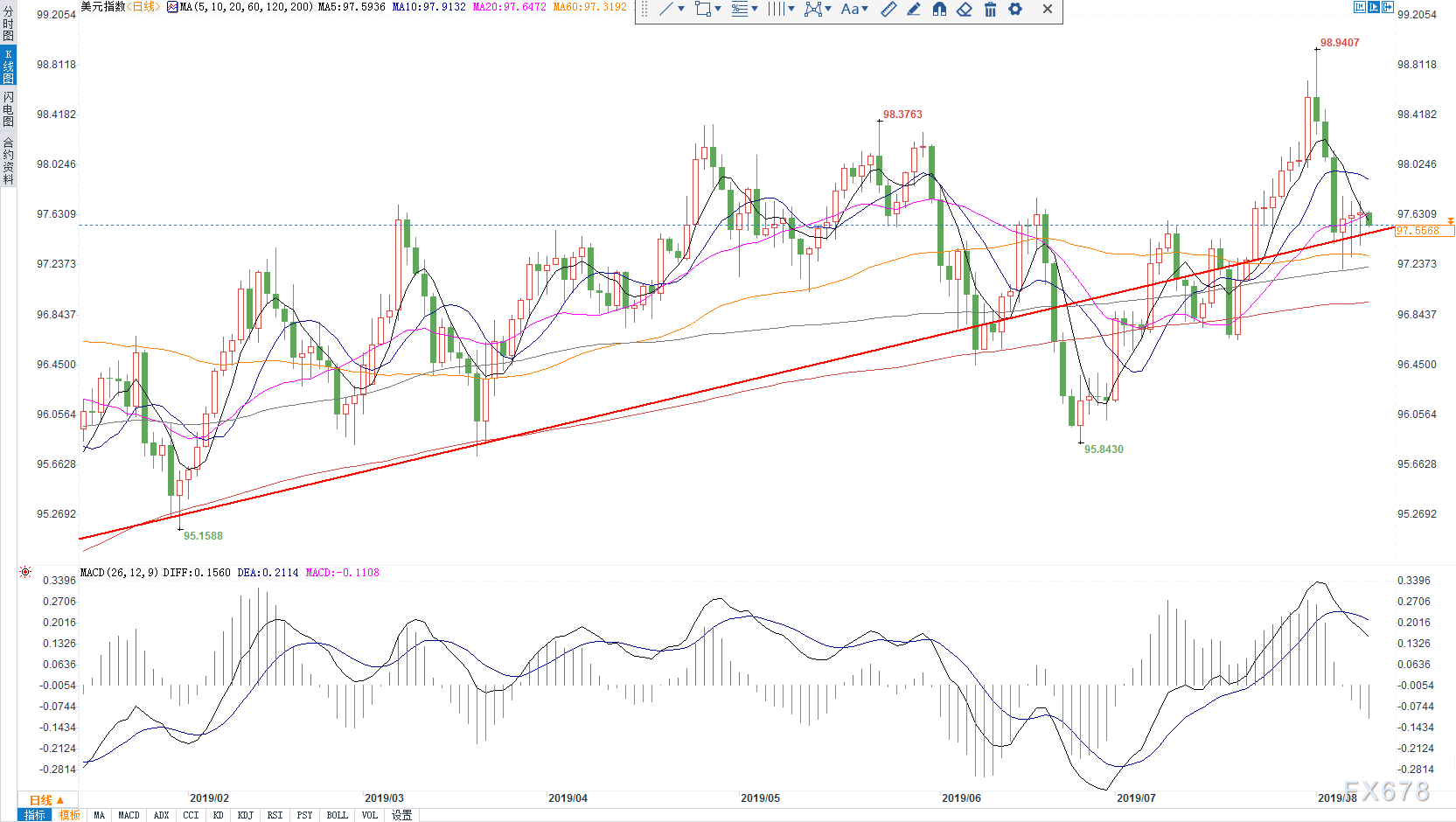Select the vertical cycle lines tool
The width and height of the screenshot is (1456, 822).
pos(777,9)
